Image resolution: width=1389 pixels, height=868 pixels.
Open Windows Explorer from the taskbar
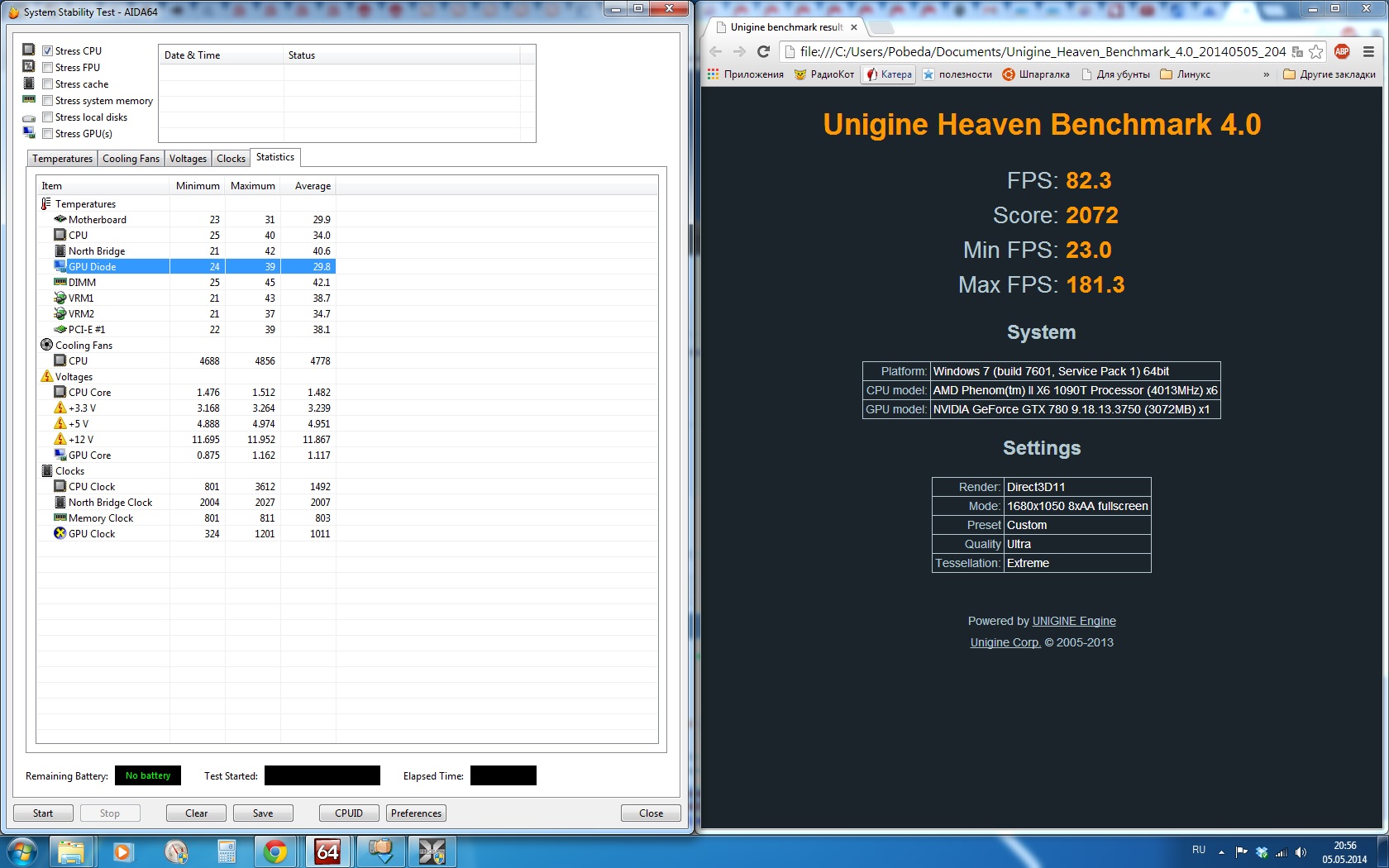coord(72,851)
